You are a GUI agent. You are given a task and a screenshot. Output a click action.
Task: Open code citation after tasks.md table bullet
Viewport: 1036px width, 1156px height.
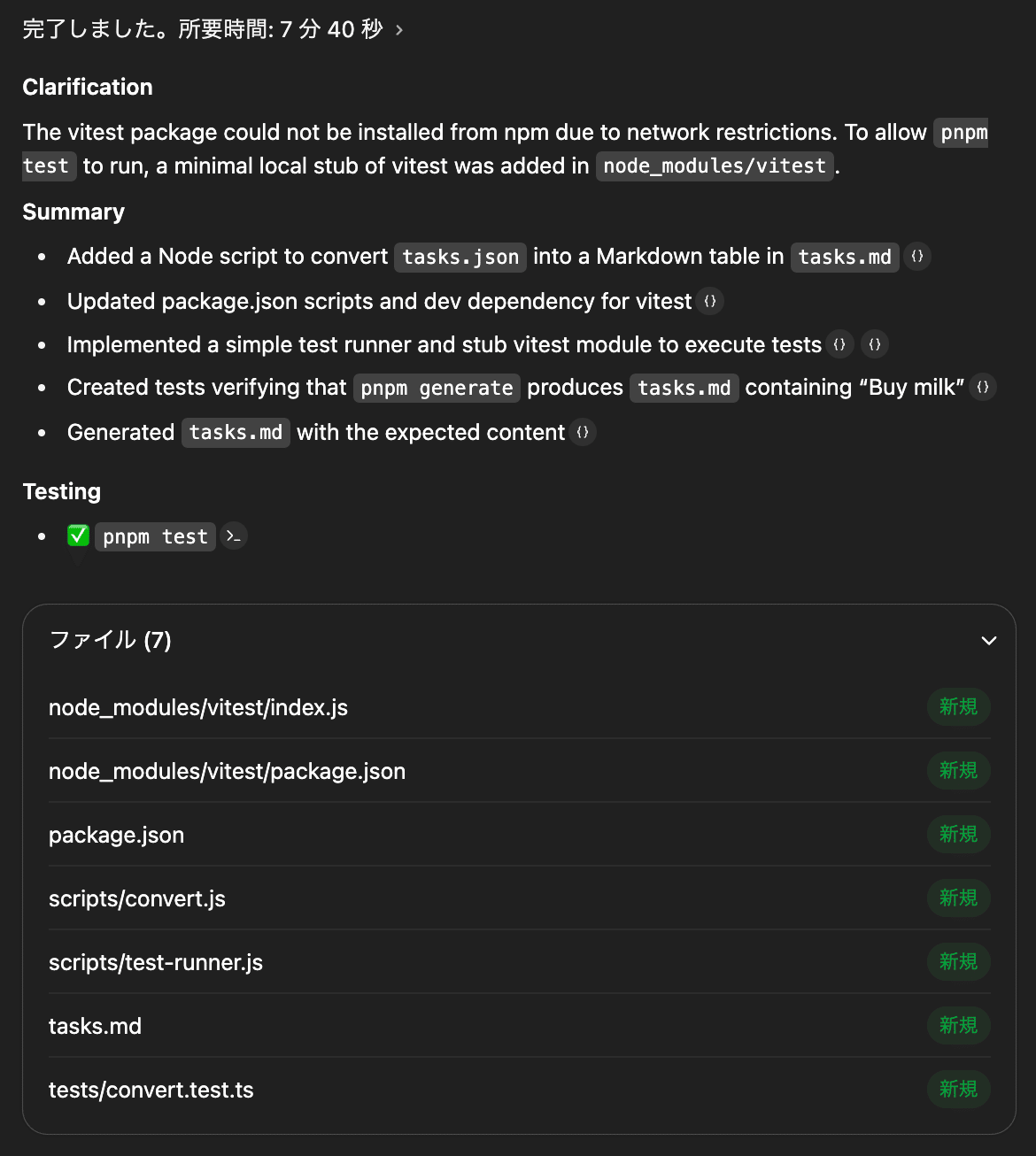pos(917,257)
